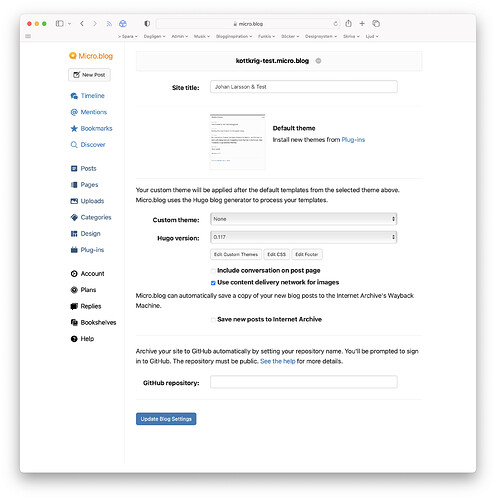Check Save new posts to Internet Archive

213,320
